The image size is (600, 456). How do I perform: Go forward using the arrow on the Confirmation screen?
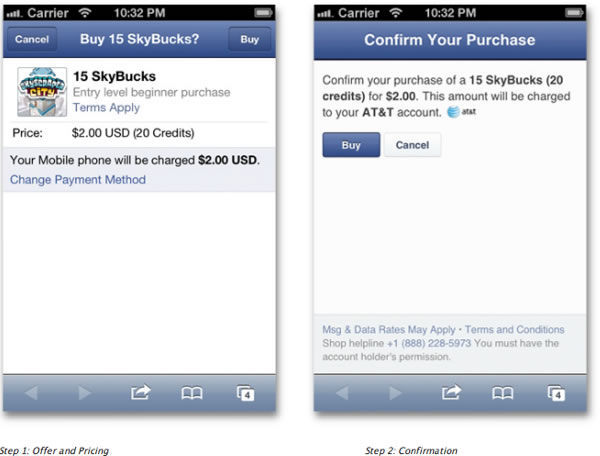coord(395,393)
